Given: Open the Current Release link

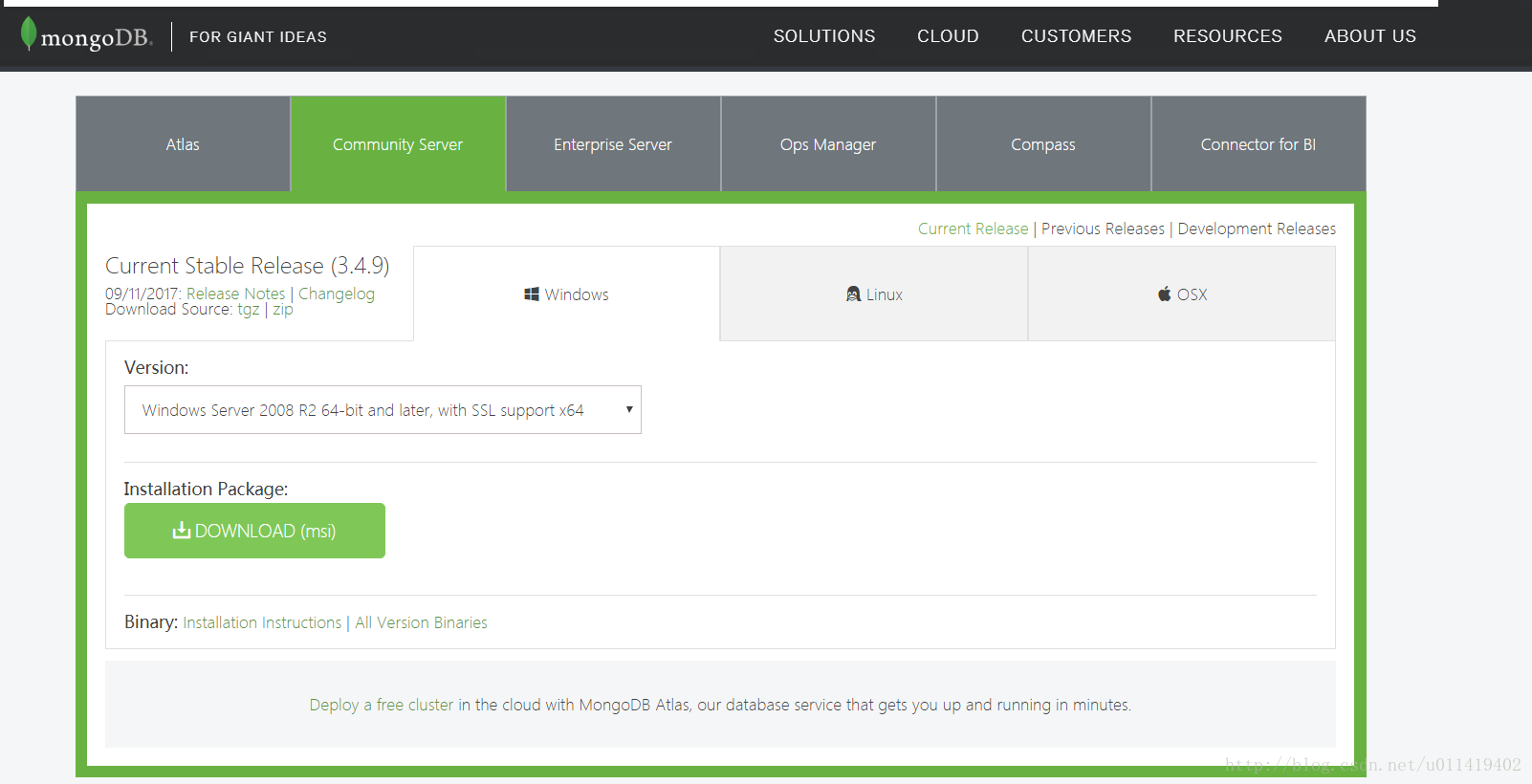Looking at the screenshot, I should (973, 229).
